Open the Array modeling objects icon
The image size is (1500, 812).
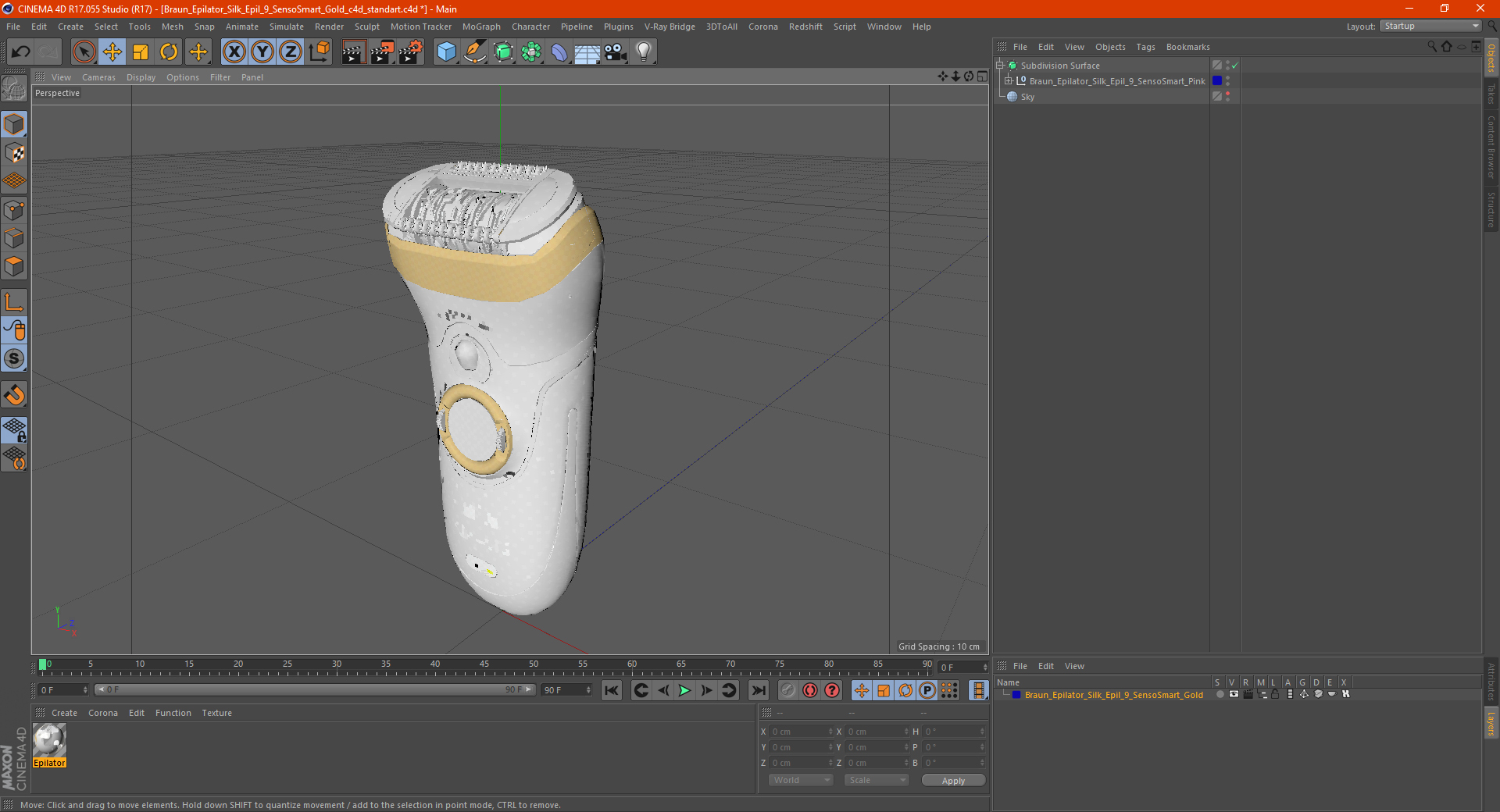(531, 52)
